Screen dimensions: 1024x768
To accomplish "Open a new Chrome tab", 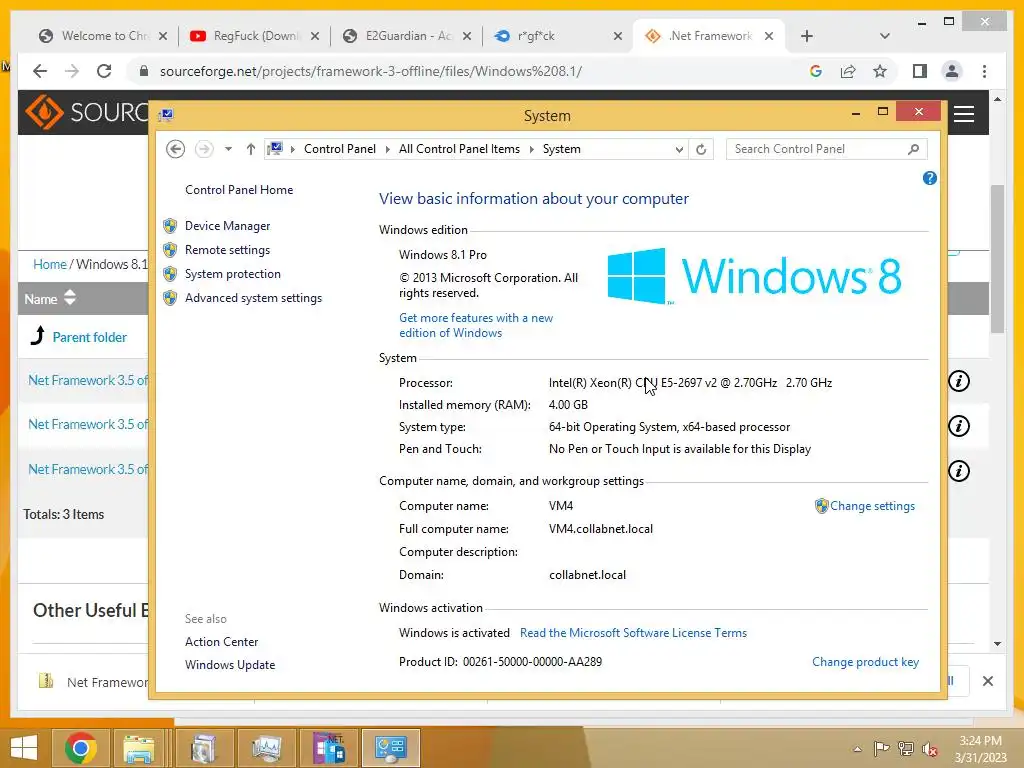I will click(807, 36).
